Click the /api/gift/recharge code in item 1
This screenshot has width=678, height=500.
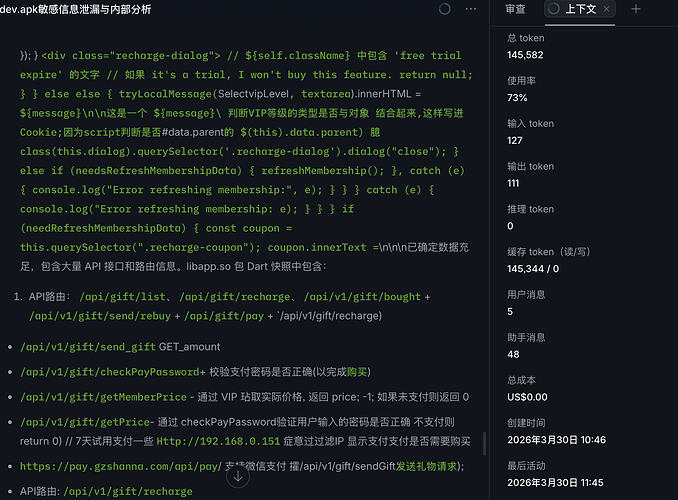(x=235, y=297)
